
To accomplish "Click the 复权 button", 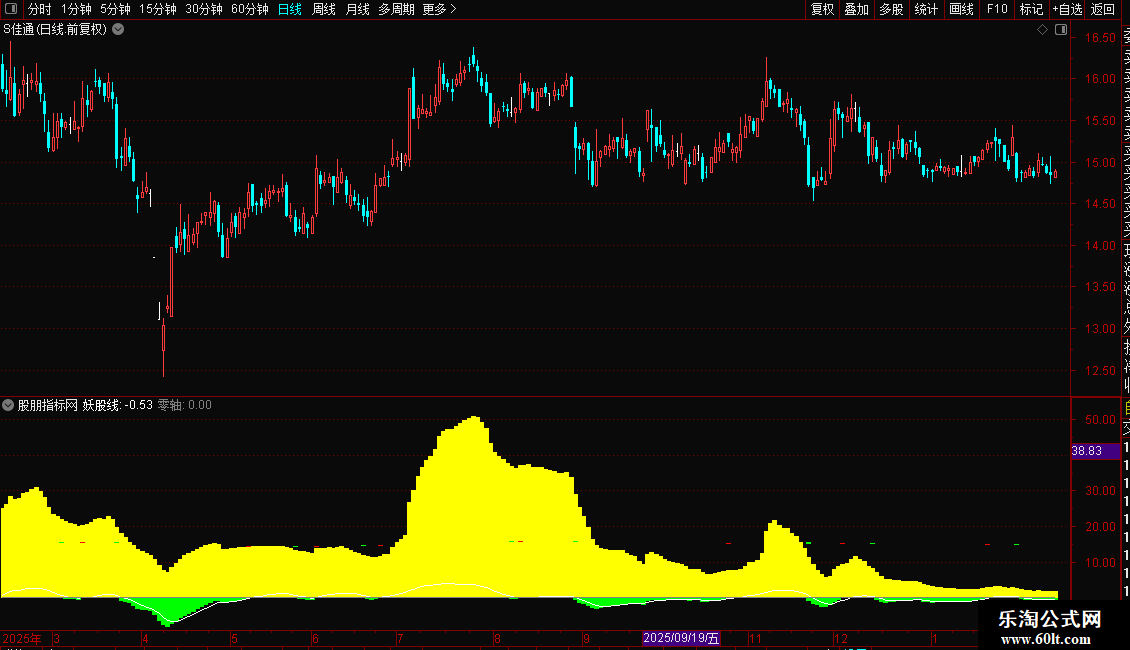I will 822,9.
